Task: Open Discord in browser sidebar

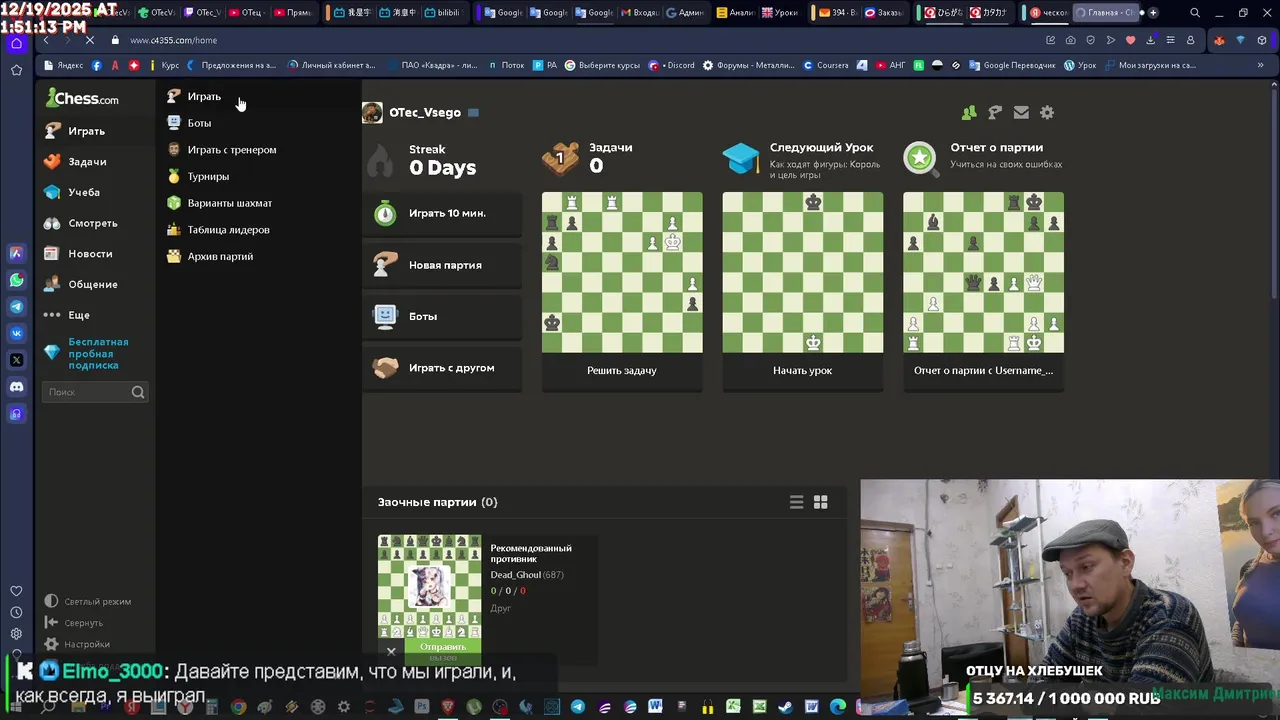Action: pyautogui.click(x=16, y=387)
